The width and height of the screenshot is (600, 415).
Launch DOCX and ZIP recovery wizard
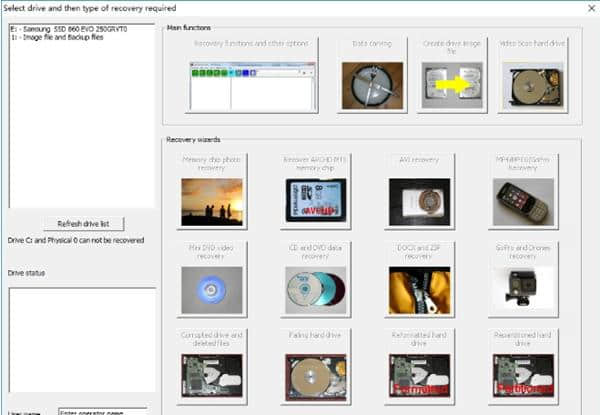(419, 280)
